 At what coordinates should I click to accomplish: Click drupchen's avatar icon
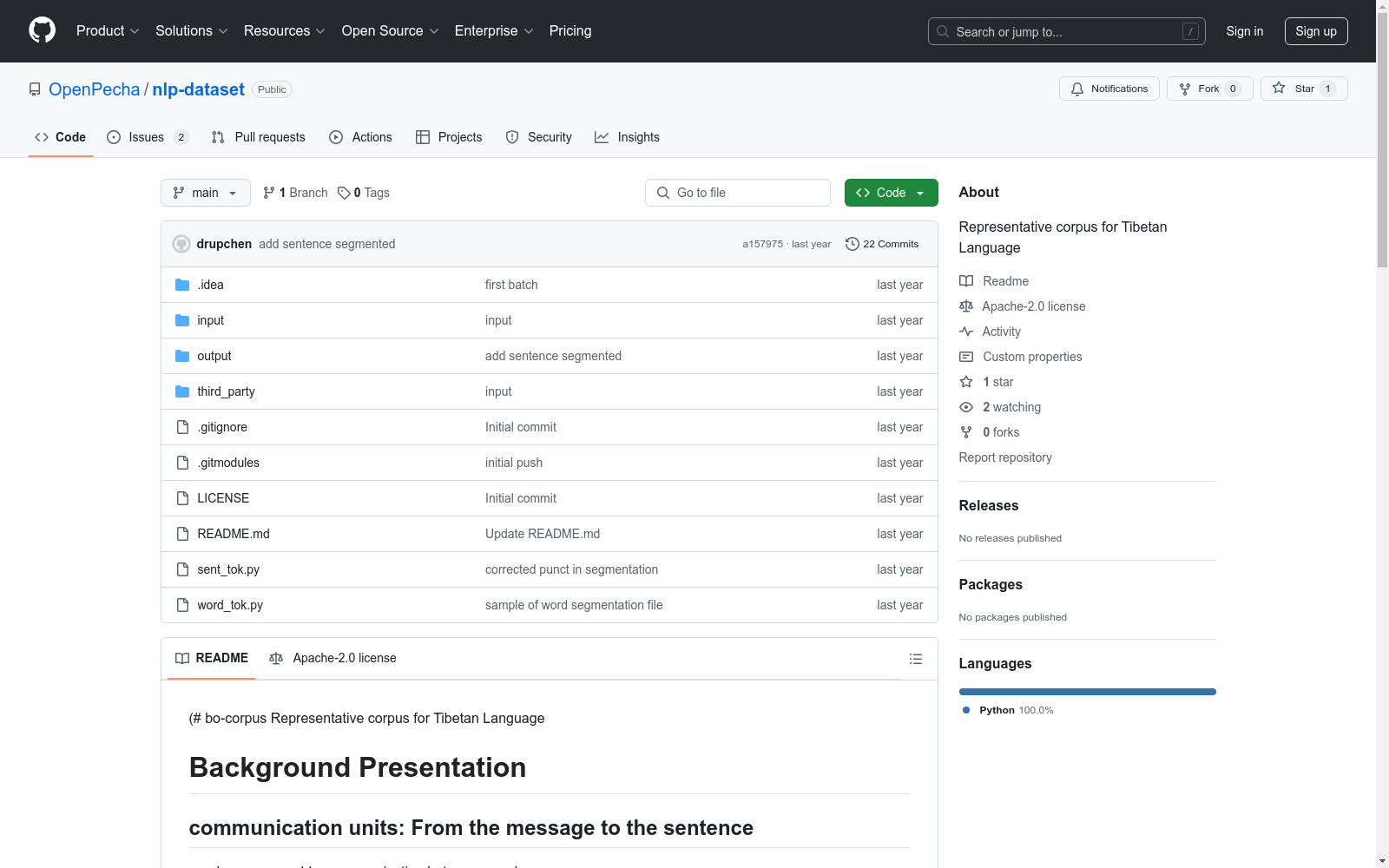click(181, 244)
